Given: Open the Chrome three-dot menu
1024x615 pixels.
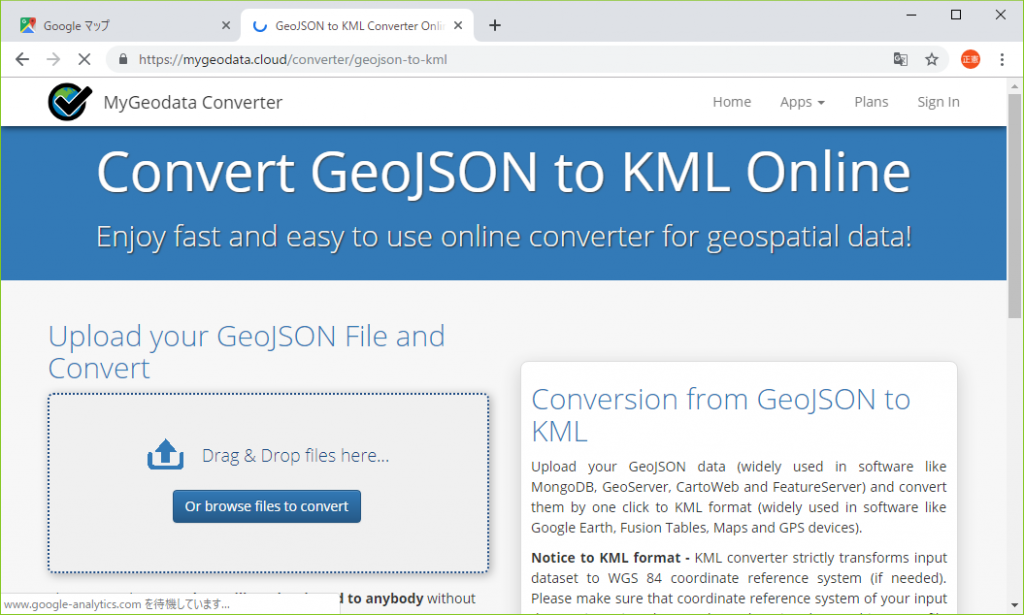Looking at the screenshot, I should coord(1003,59).
